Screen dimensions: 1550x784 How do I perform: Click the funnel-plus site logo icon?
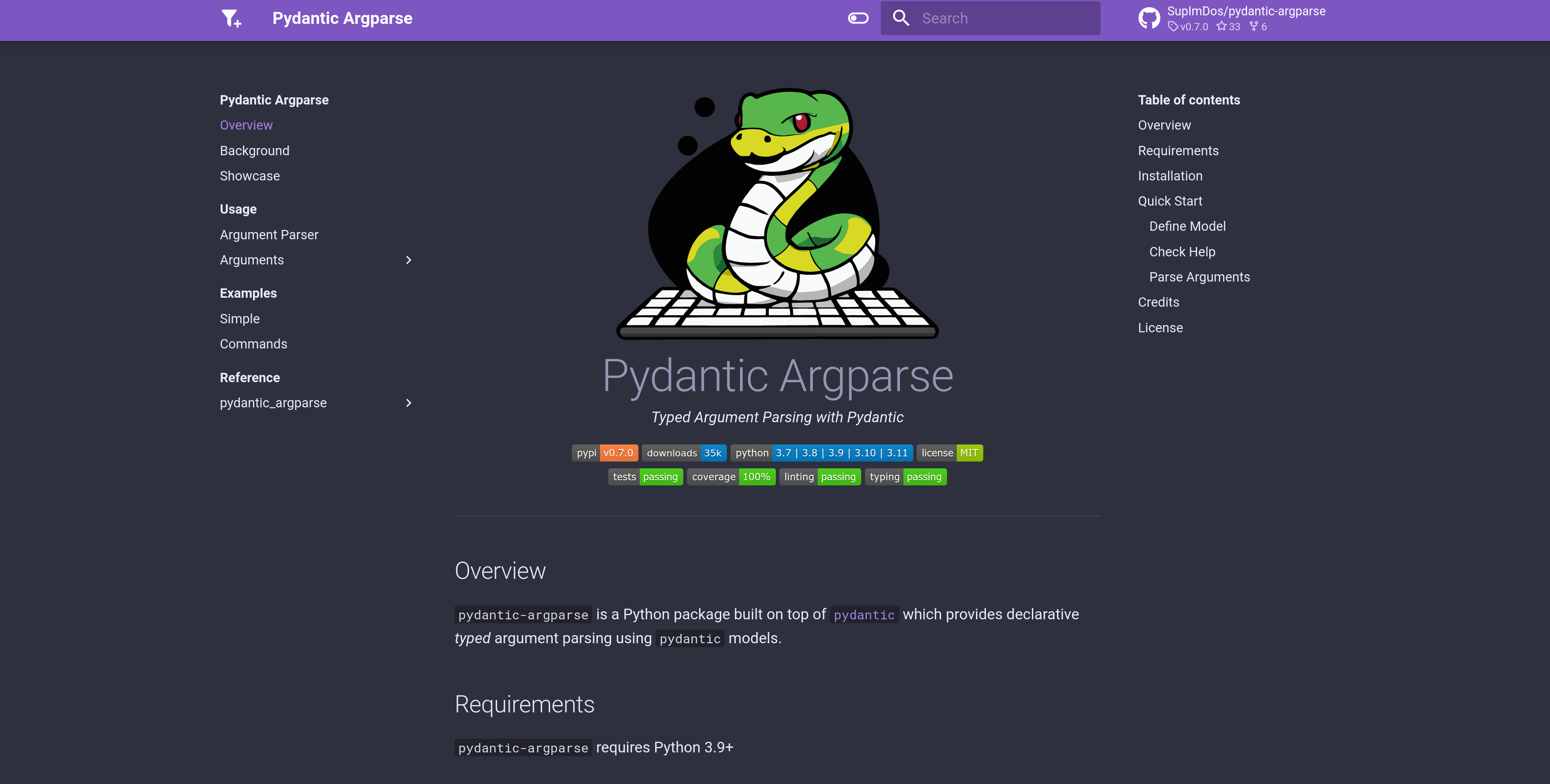(x=232, y=18)
